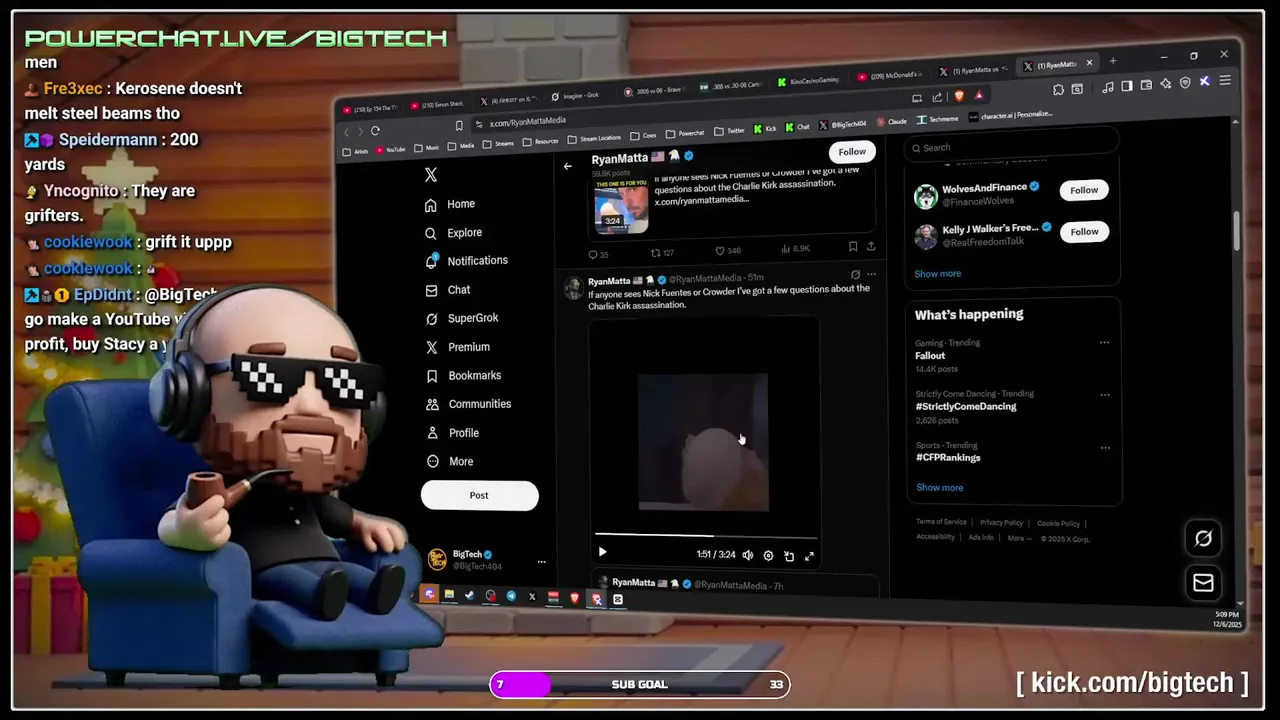Share the tweet above the video post
This screenshot has width=1280, height=720.
pos(871,246)
